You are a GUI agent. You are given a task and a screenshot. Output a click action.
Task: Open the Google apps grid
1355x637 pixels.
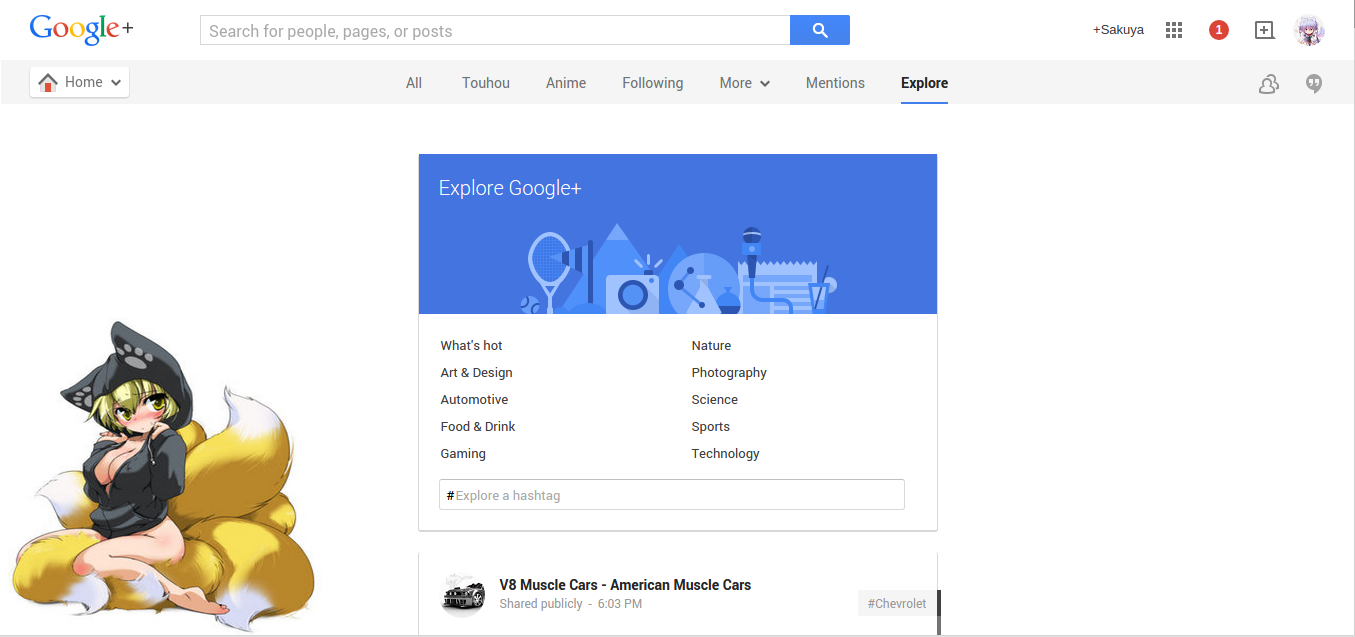(1174, 30)
